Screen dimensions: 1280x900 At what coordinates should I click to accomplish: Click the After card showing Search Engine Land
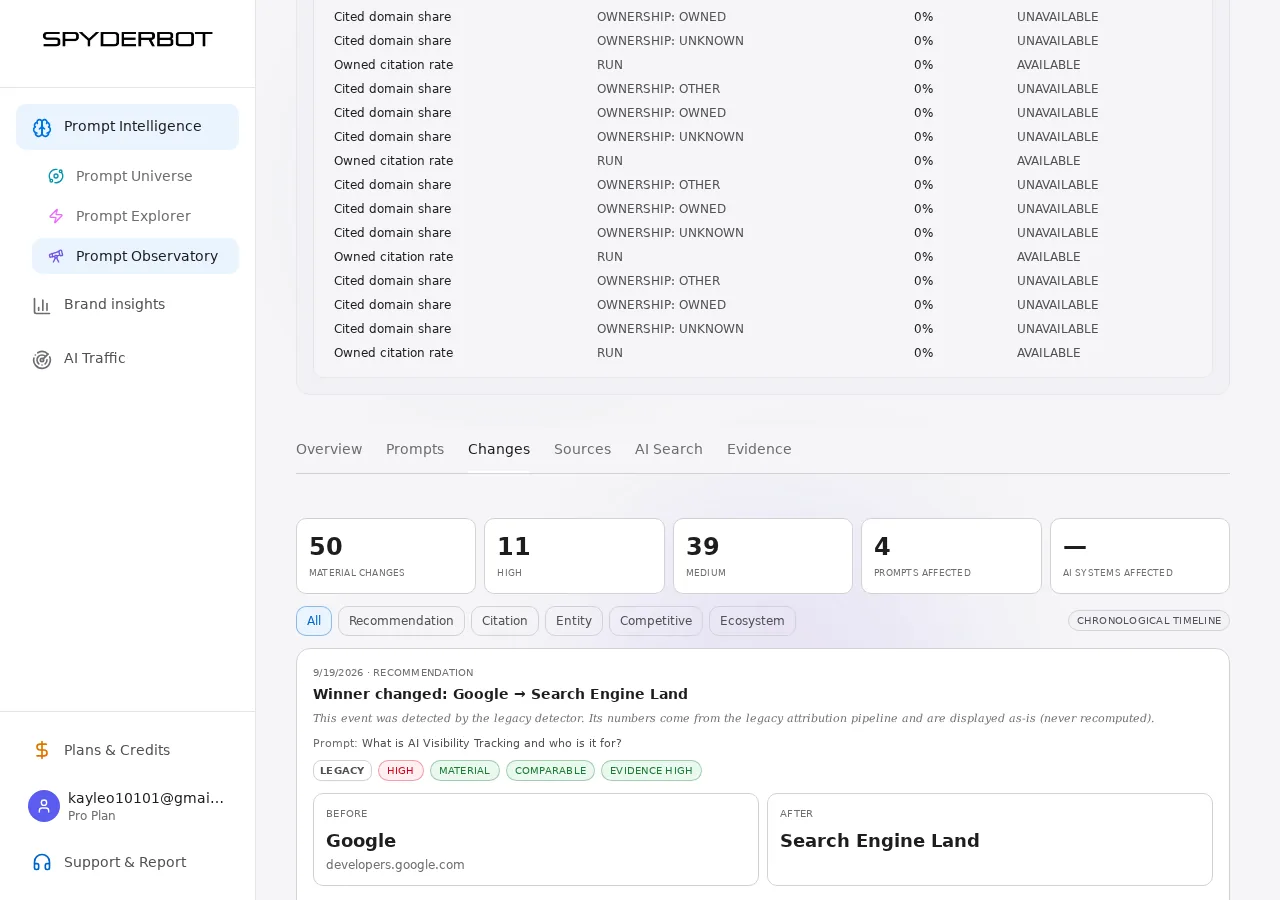point(990,839)
